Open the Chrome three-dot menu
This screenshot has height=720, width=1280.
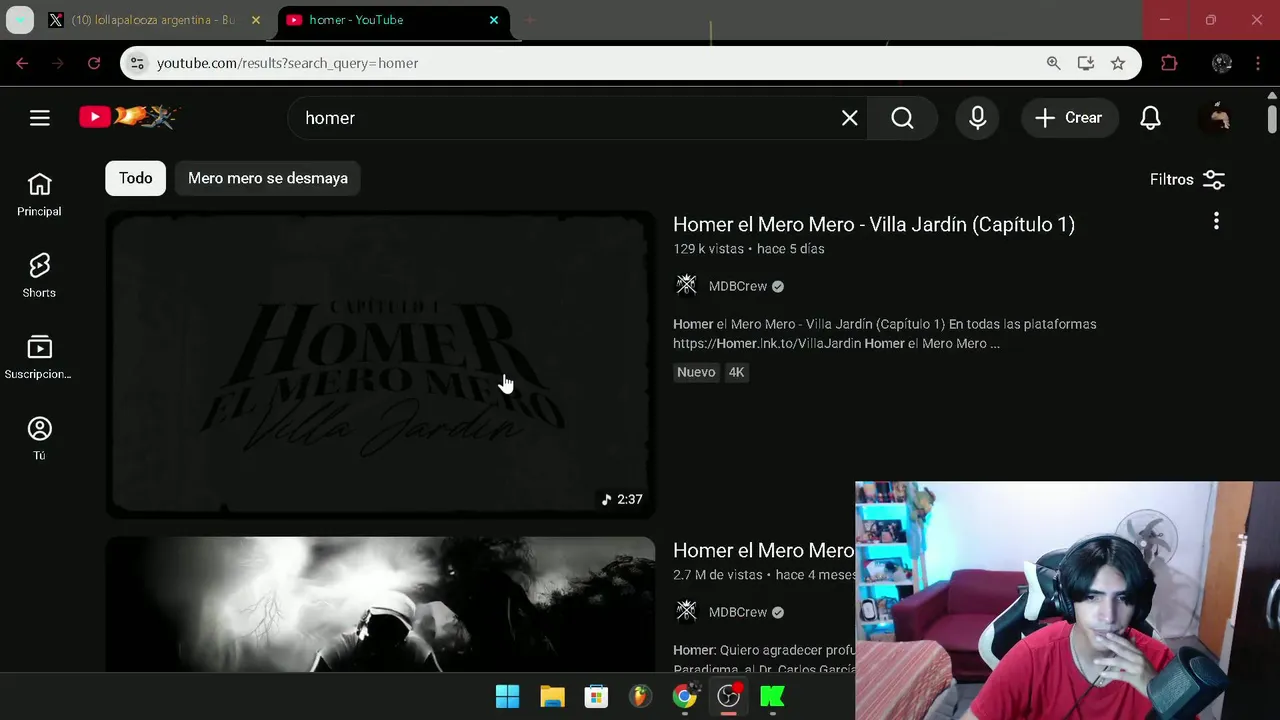click(x=1258, y=63)
